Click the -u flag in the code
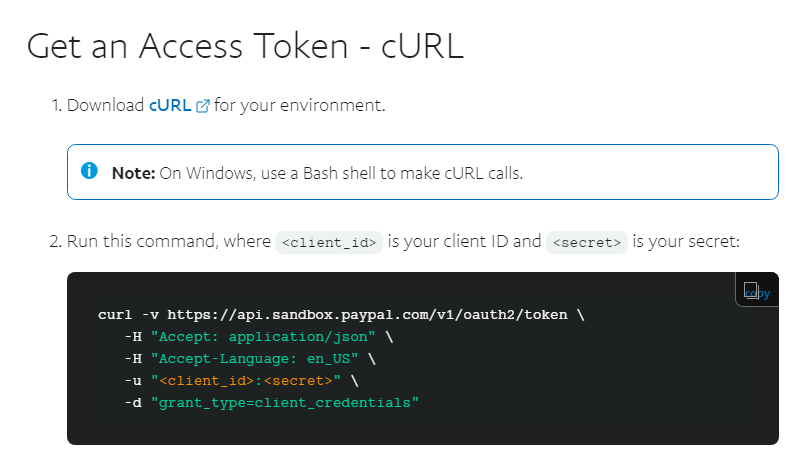806x466 pixels. (x=132, y=381)
